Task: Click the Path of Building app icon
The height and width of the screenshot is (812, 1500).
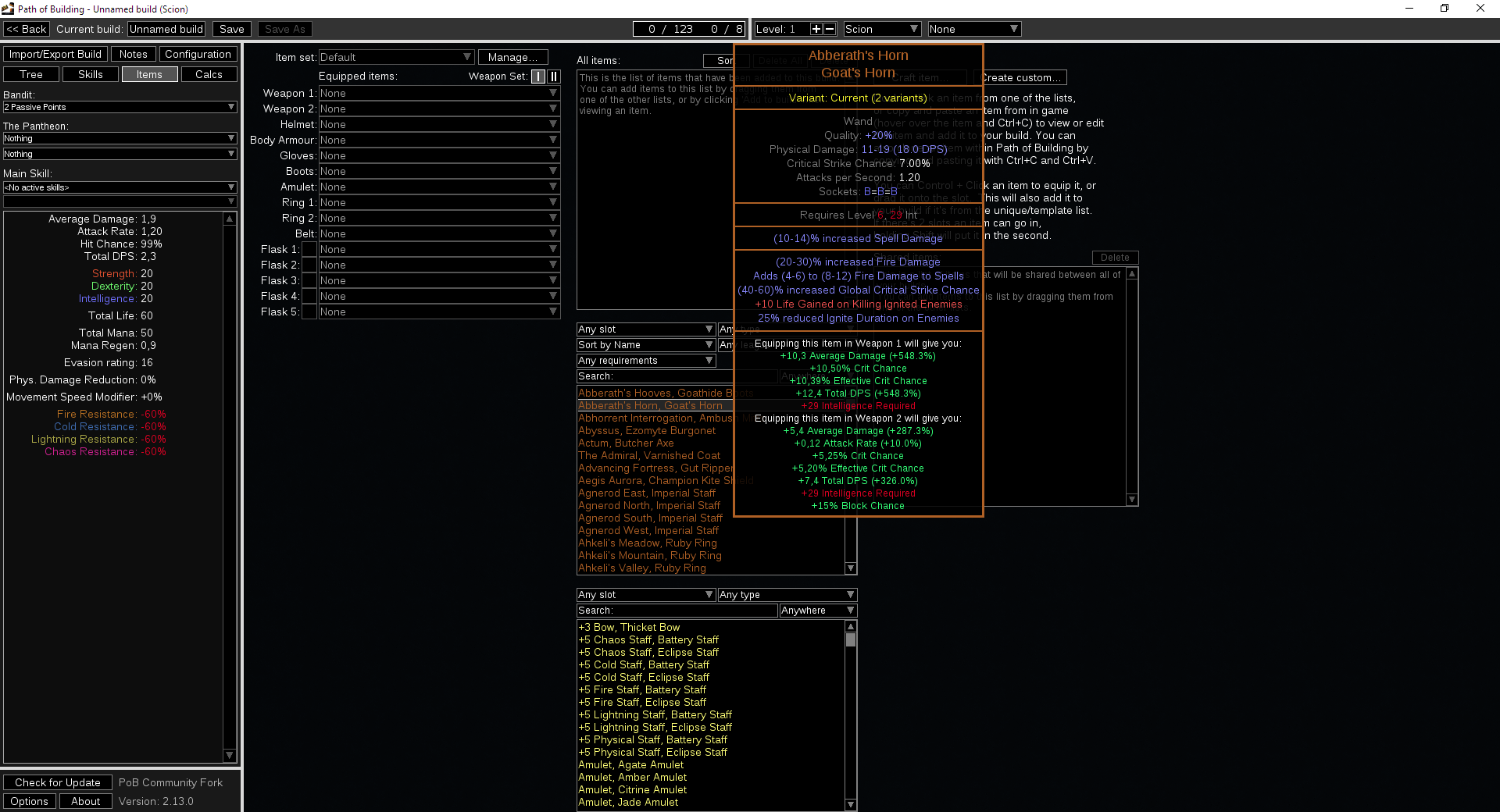Action: coord(8,9)
